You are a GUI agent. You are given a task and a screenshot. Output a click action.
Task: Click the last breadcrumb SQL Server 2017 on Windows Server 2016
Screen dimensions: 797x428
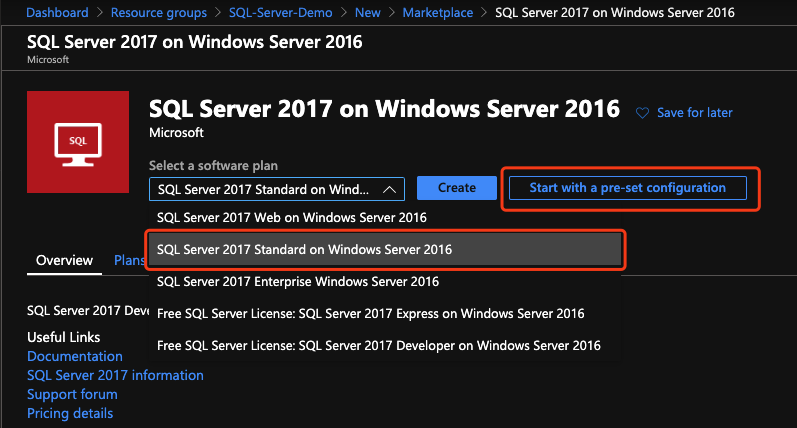point(615,12)
